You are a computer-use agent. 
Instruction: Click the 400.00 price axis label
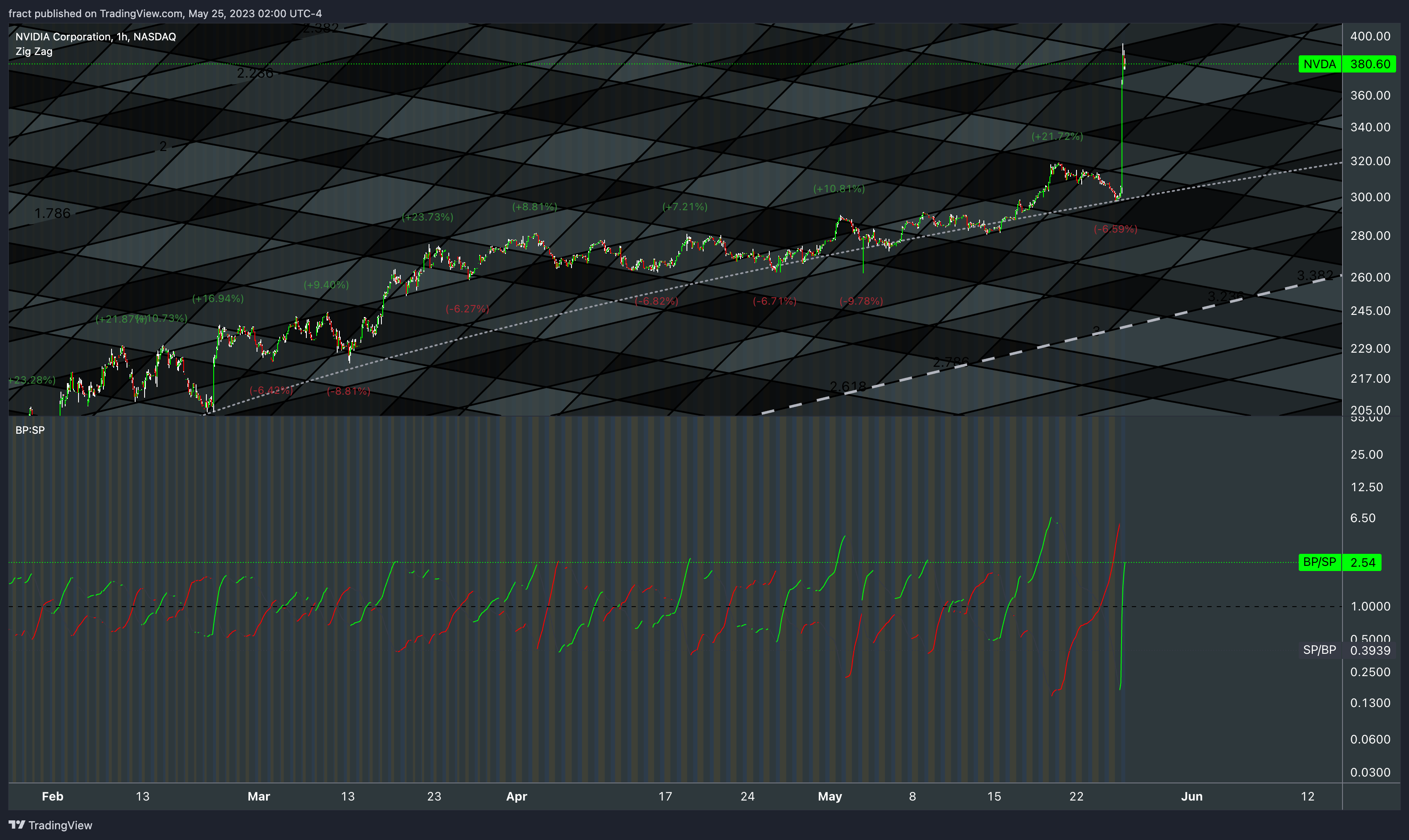point(1370,36)
